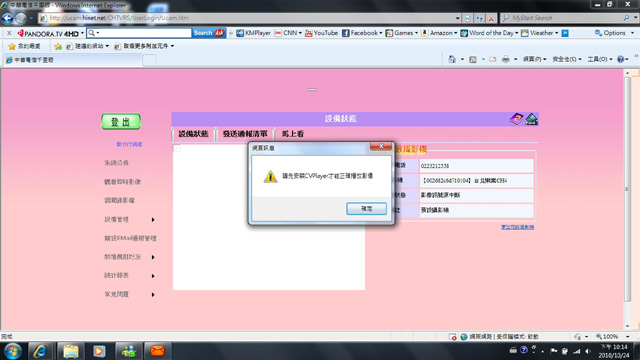
Task: Close the web page message dialog
Action: point(381,146)
